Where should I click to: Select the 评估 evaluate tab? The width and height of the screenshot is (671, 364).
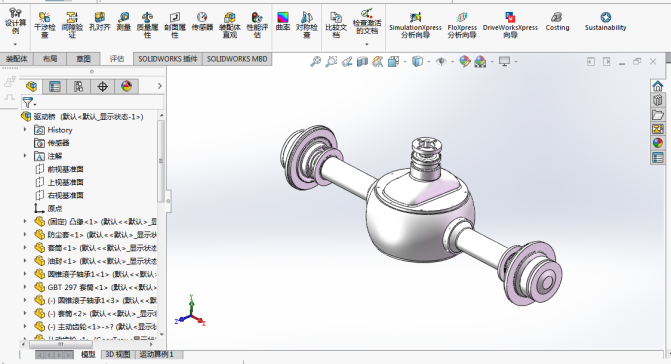point(116,59)
